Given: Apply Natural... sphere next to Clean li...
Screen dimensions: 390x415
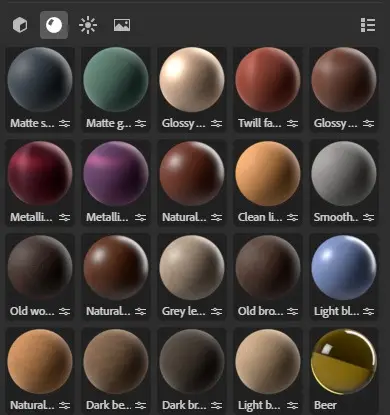Looking at the screenshot, I should [192, 173].
